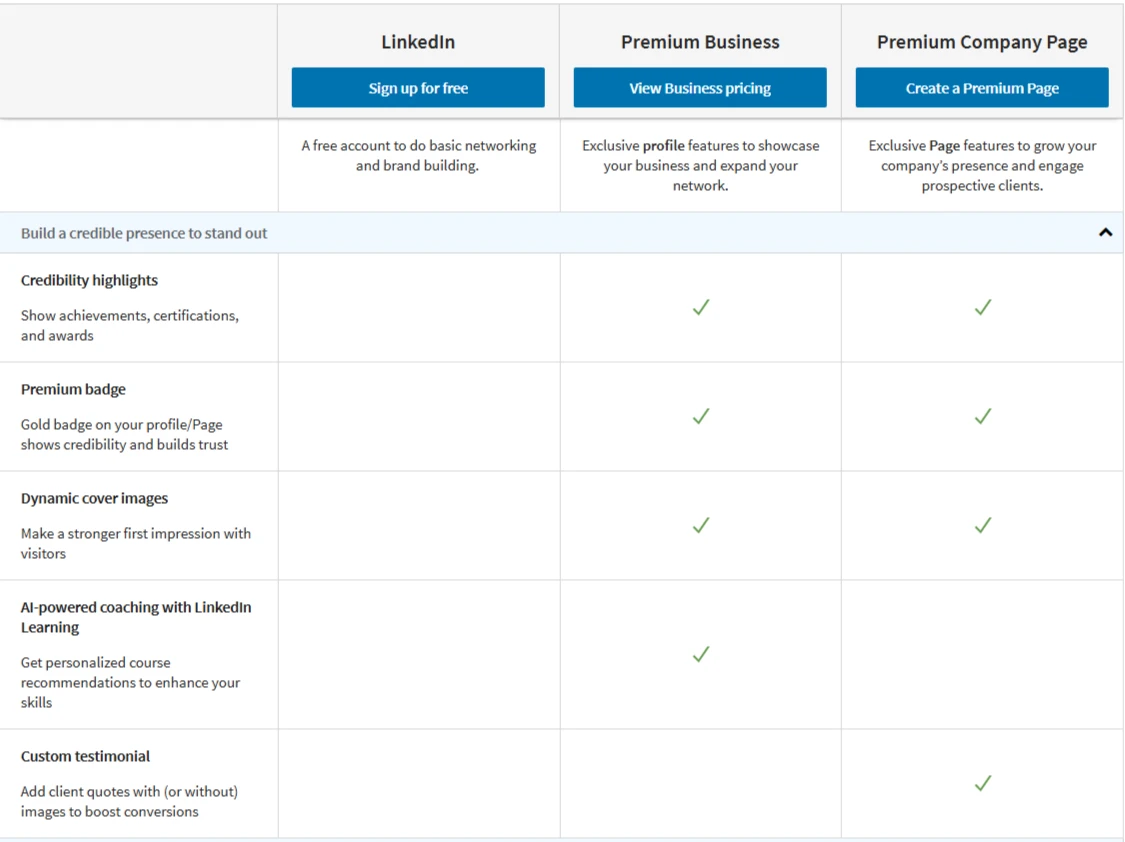Click AI-powered coaching checkmark under Premium Business

[701, 654]
